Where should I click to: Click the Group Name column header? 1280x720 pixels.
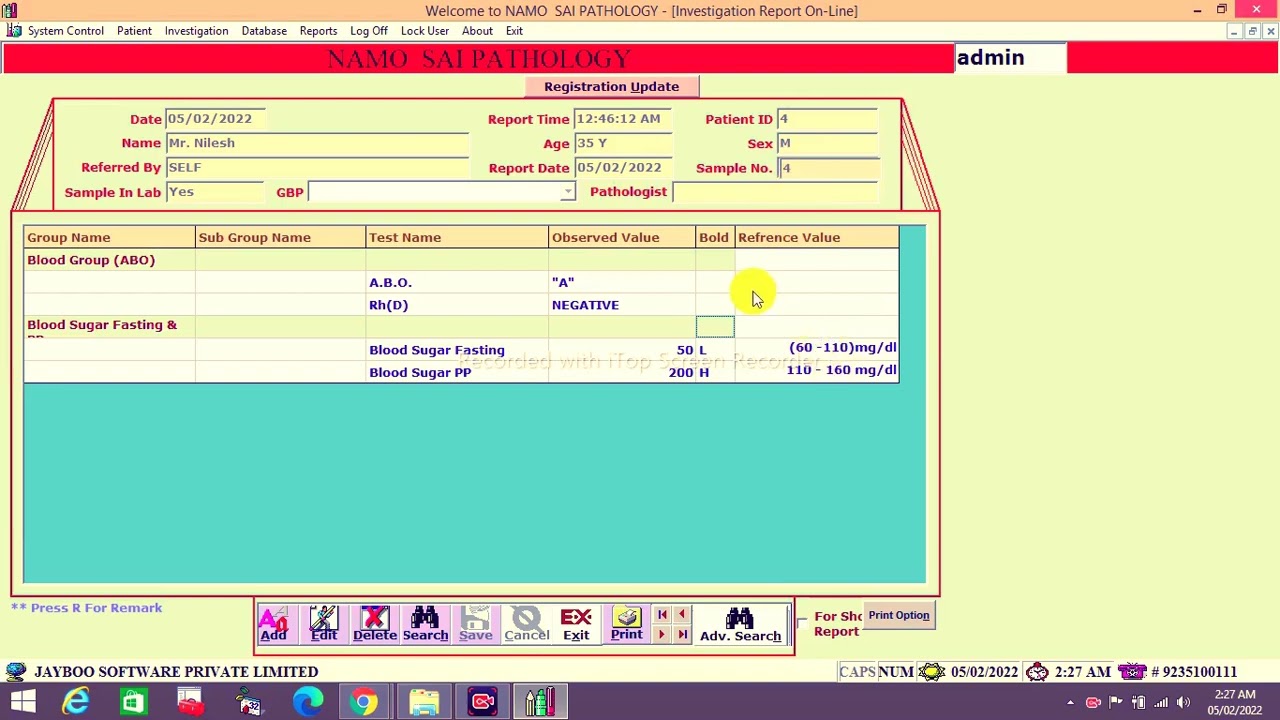pos(110,238)
